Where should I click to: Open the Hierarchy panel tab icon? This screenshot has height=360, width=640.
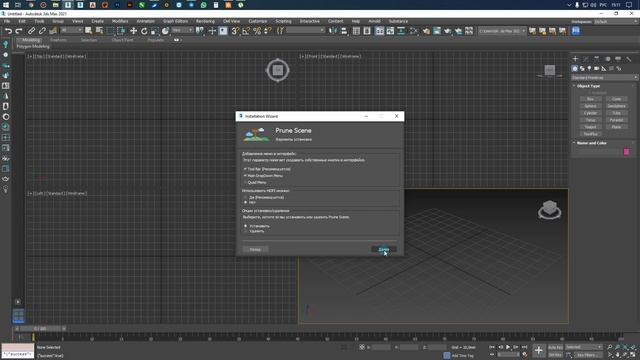pos(596,59)
